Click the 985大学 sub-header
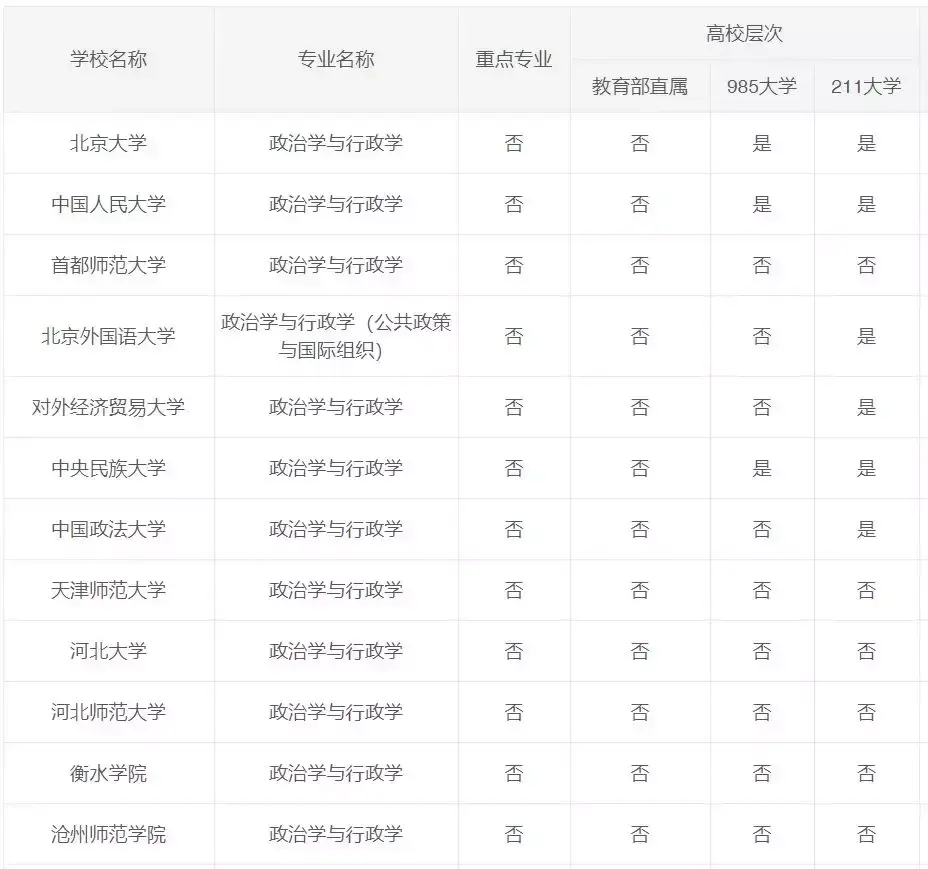 [x=762, y=86]
